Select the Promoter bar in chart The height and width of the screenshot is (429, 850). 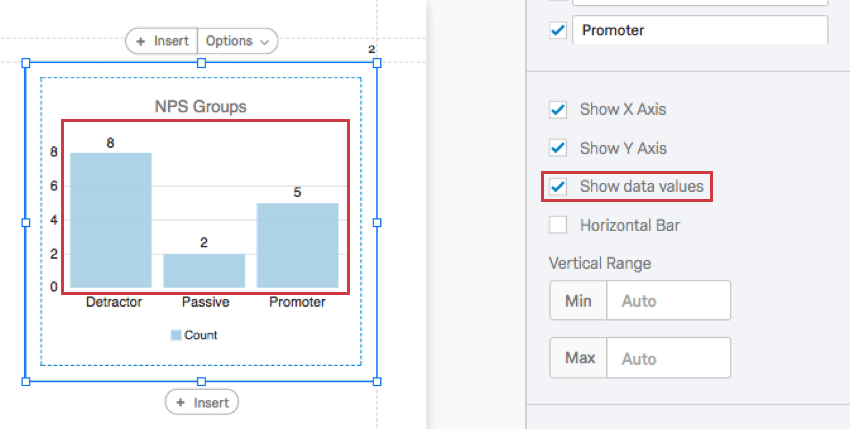[x=297, y=245]
